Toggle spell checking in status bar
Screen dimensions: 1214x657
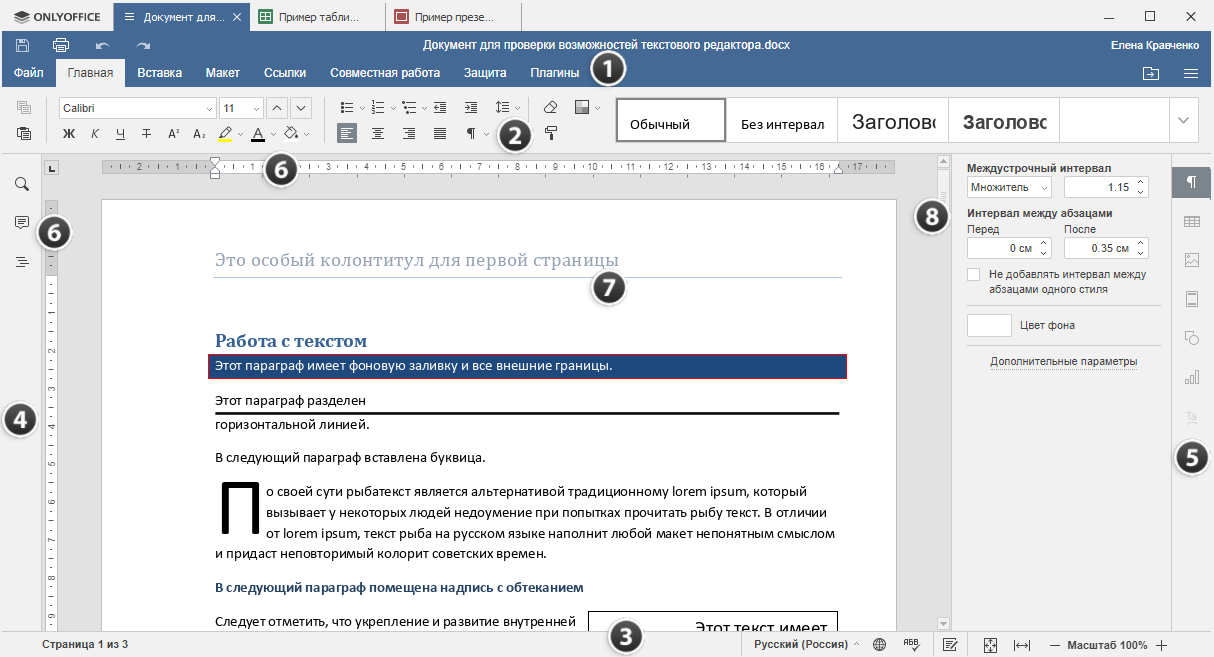[x=911, y=644]
